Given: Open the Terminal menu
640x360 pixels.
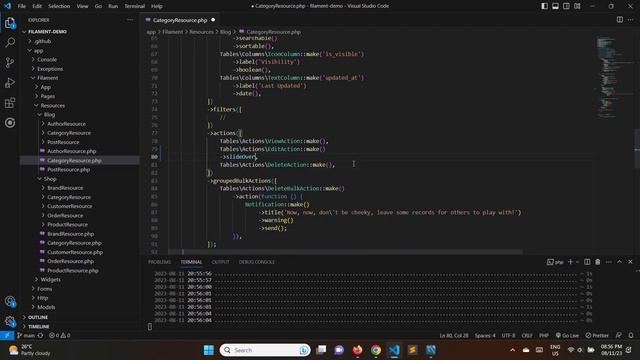Looking at the screenshot, I should point(135,6).
